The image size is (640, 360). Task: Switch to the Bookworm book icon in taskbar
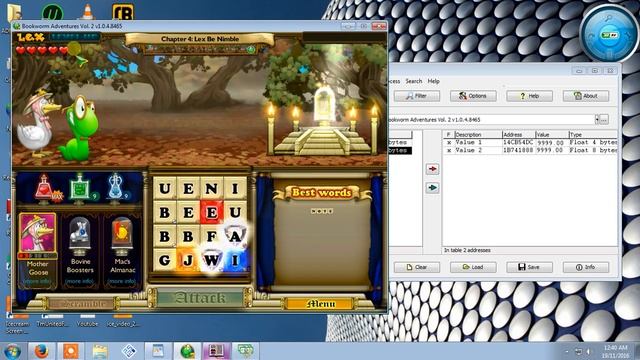pyautogui.click(x=216, y=351)
